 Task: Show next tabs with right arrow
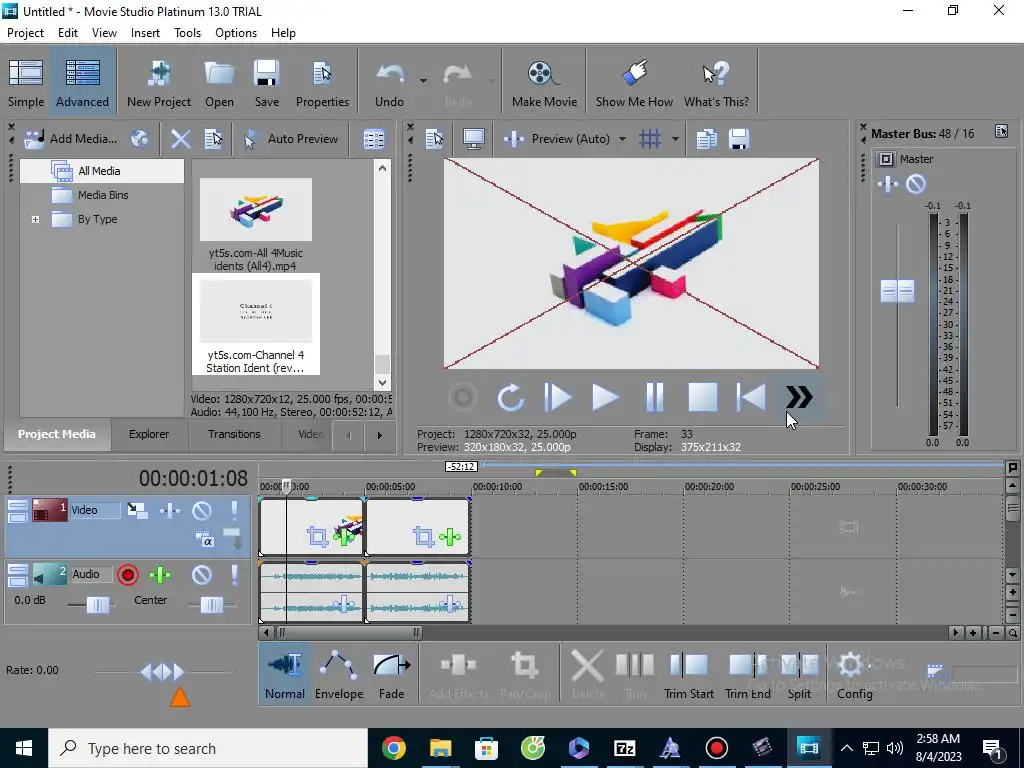[379, 435]
